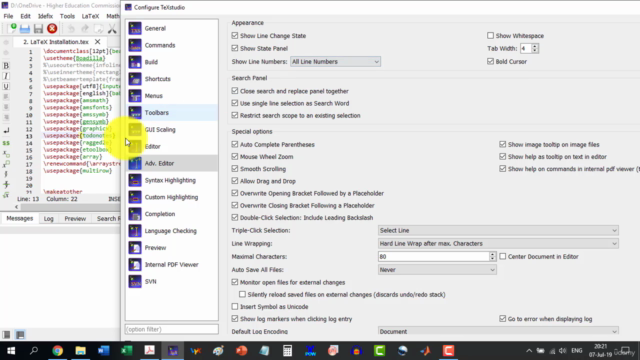
Task: Open the Tools menu
Action: pyautogui.click(x=67, y=16)
